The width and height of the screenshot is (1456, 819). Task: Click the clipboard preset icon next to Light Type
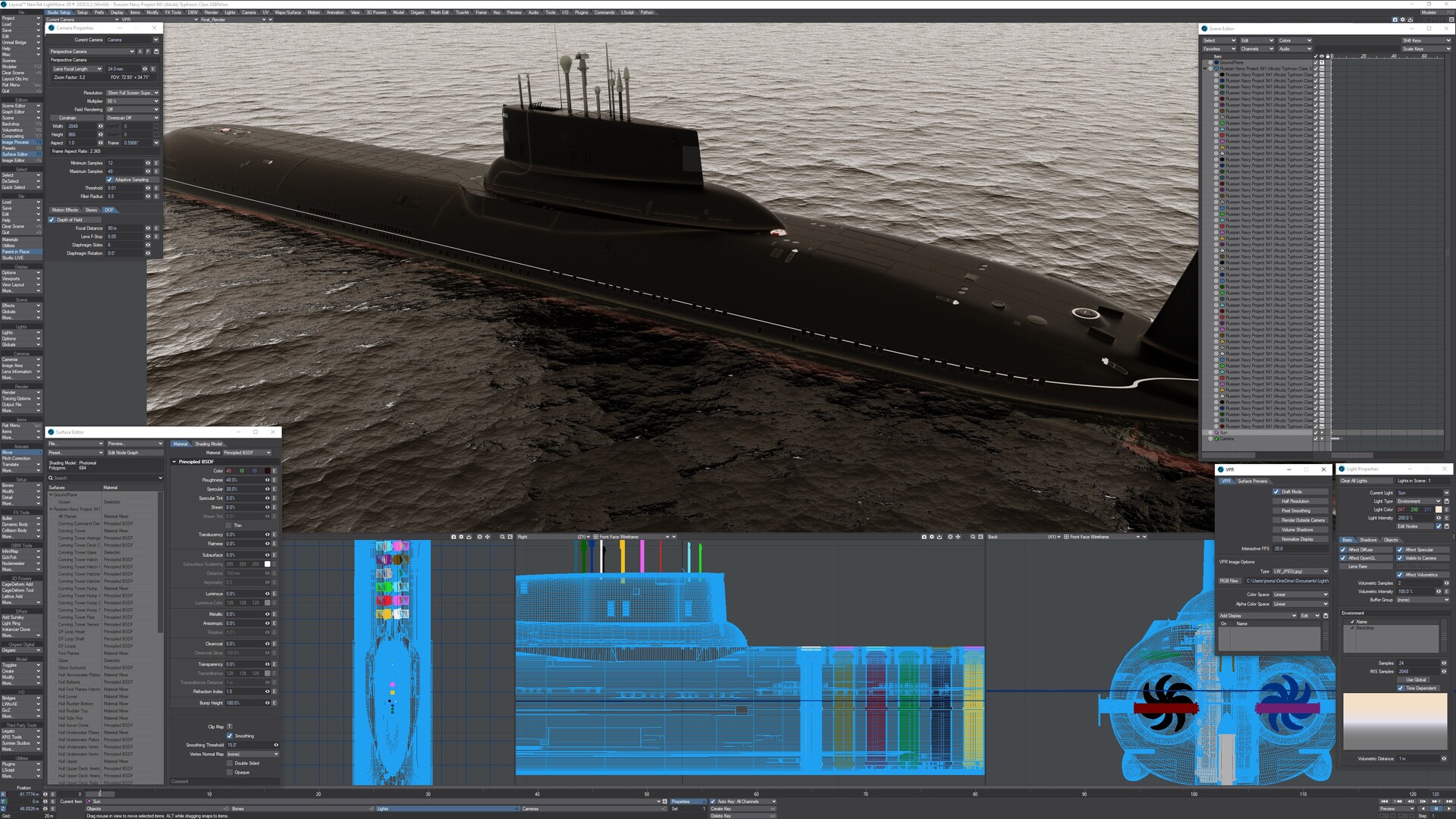(1447, 501)
